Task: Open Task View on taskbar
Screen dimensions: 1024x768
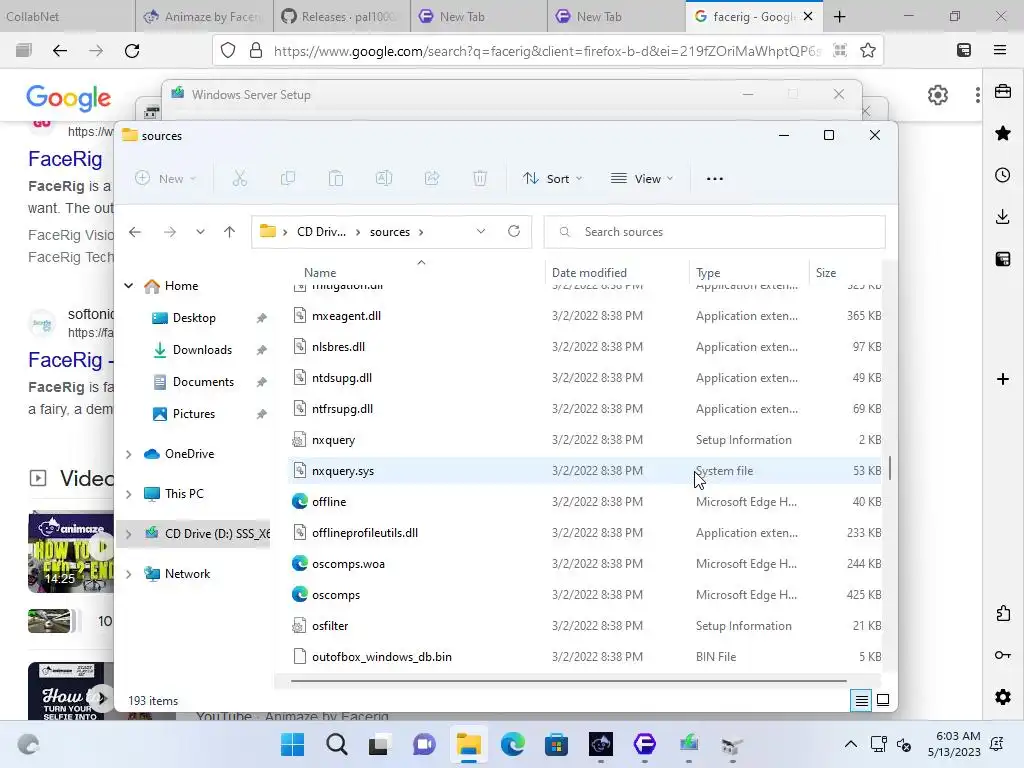Action: pos(379,744)
